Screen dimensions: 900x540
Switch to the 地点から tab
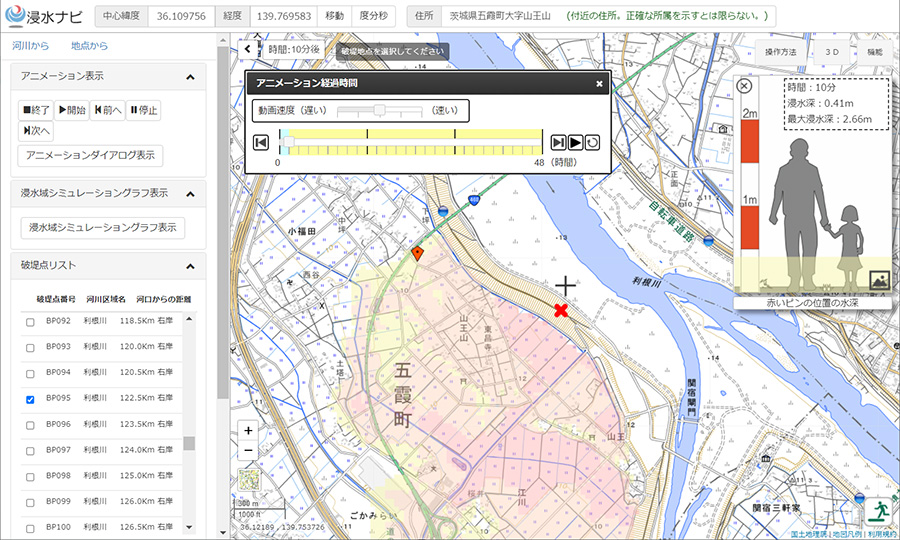pyautogui.click(x=90, y=46)
